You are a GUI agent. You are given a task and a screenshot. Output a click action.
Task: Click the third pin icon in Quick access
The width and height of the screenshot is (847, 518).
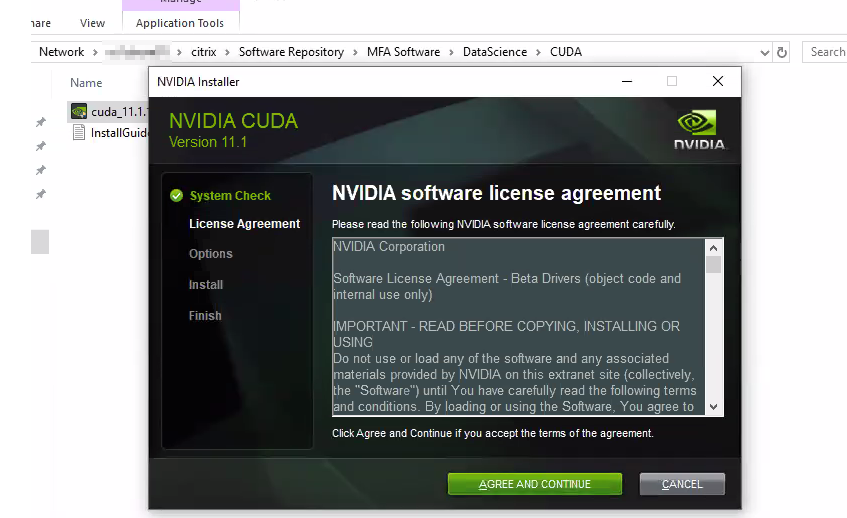(x=41, y=170)
